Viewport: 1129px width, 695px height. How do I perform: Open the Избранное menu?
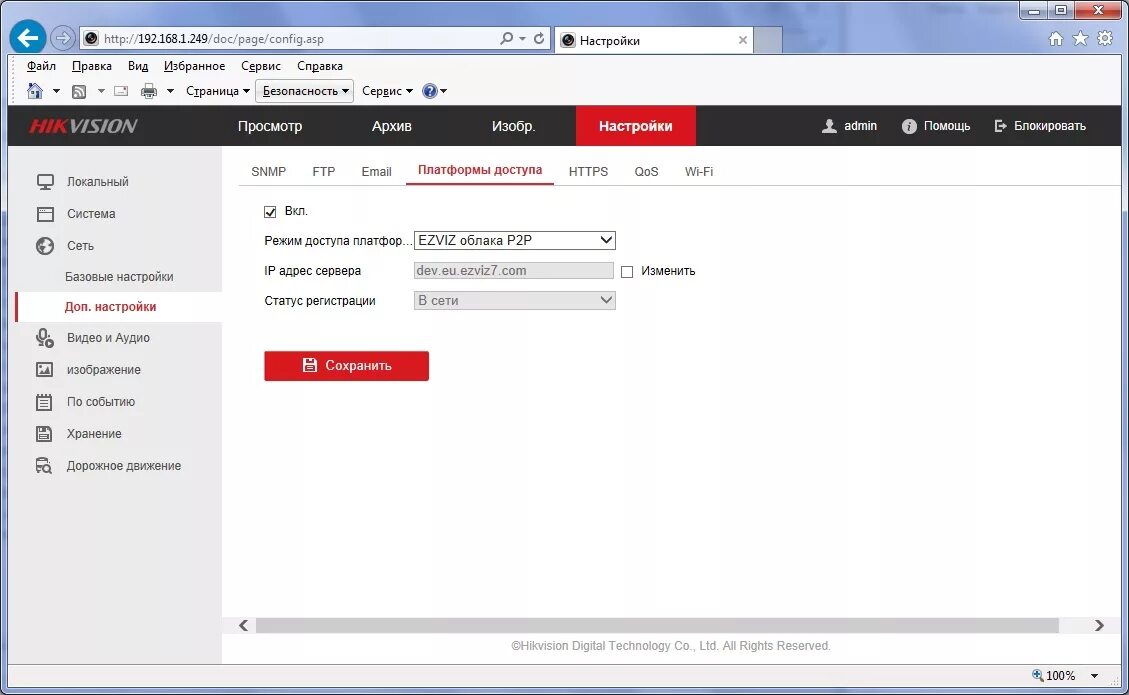[194, 66]
